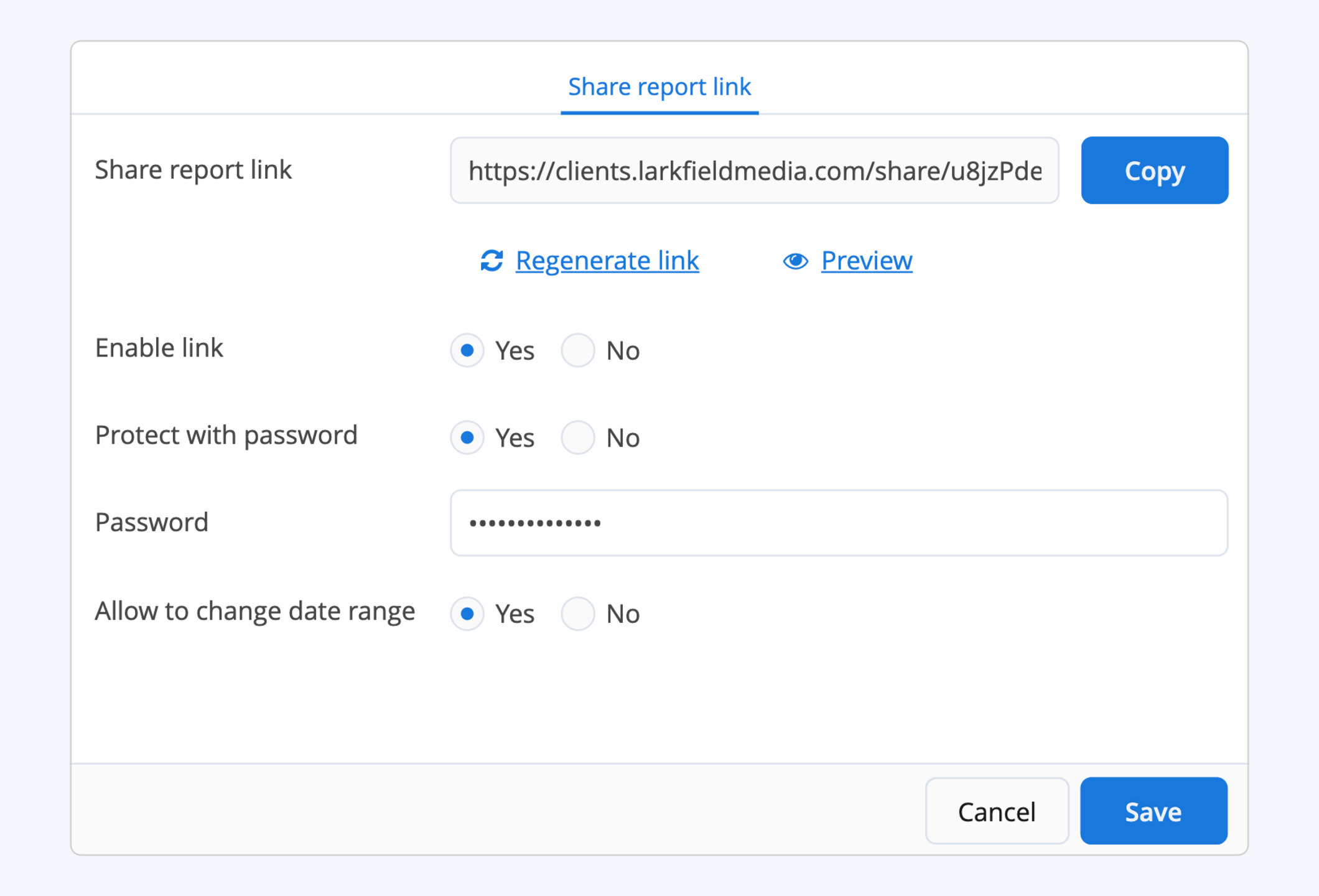Select Yes for Enable link
Screen dimensions: 1319x896
(467, 350)
